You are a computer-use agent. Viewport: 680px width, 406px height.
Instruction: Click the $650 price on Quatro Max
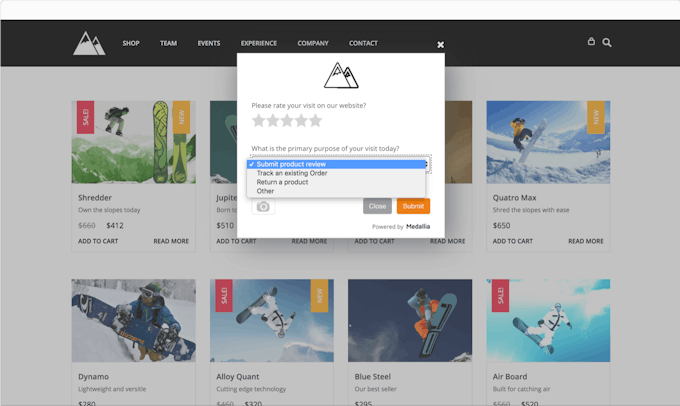[x=501, y=226]
